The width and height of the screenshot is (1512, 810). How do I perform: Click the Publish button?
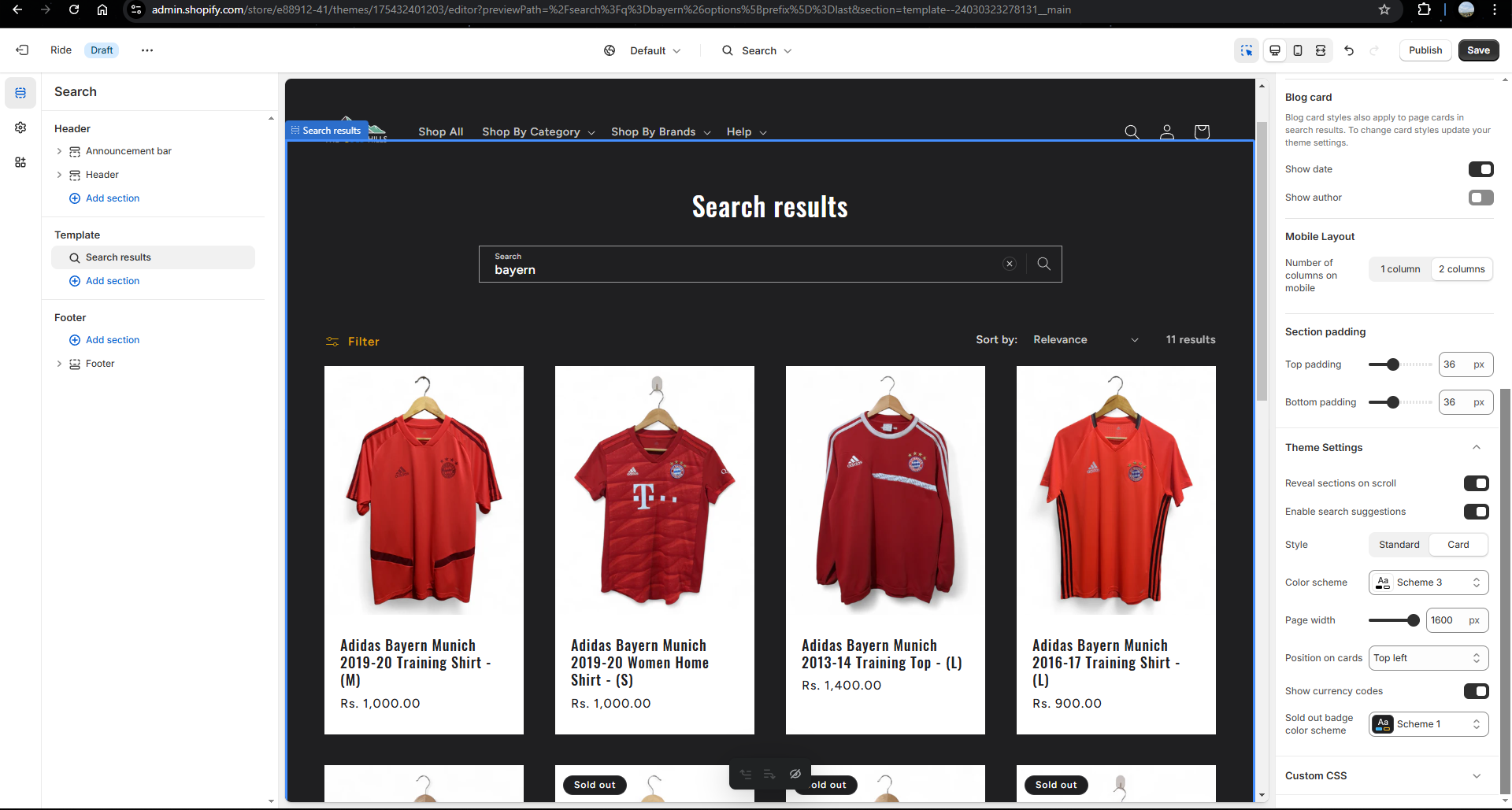1425,50
